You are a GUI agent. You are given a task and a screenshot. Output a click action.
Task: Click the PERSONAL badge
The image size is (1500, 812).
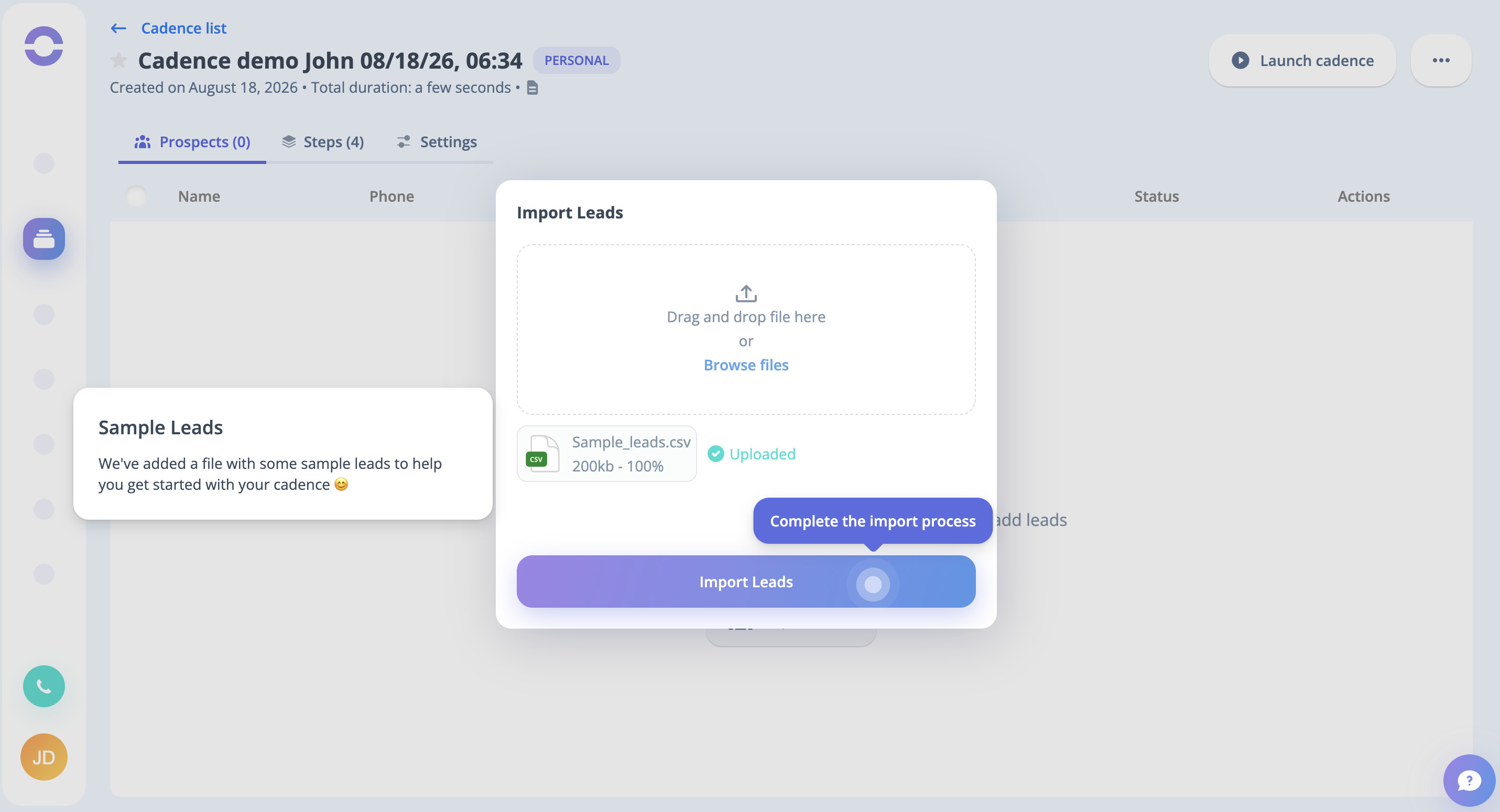pos(577,60)
